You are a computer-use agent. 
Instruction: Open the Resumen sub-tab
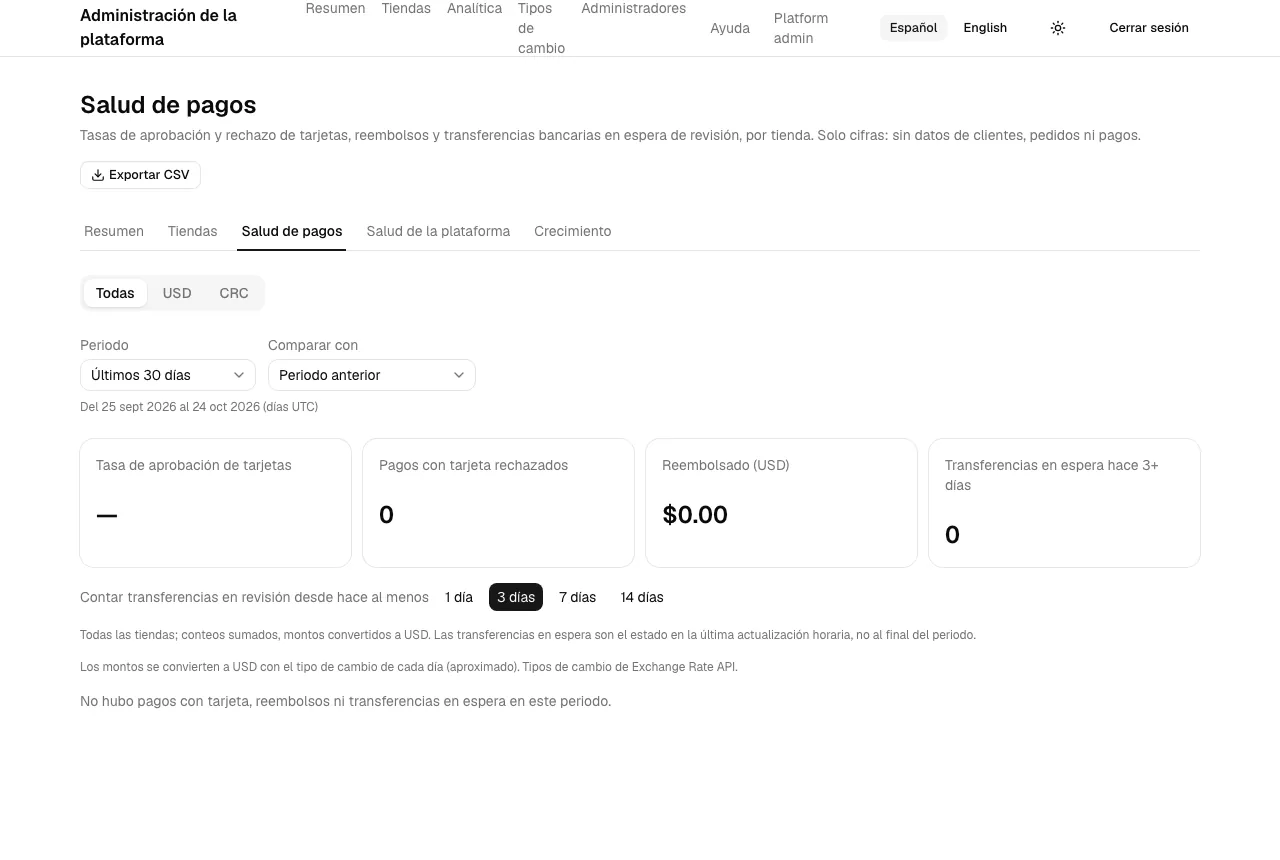click(114, 231)
